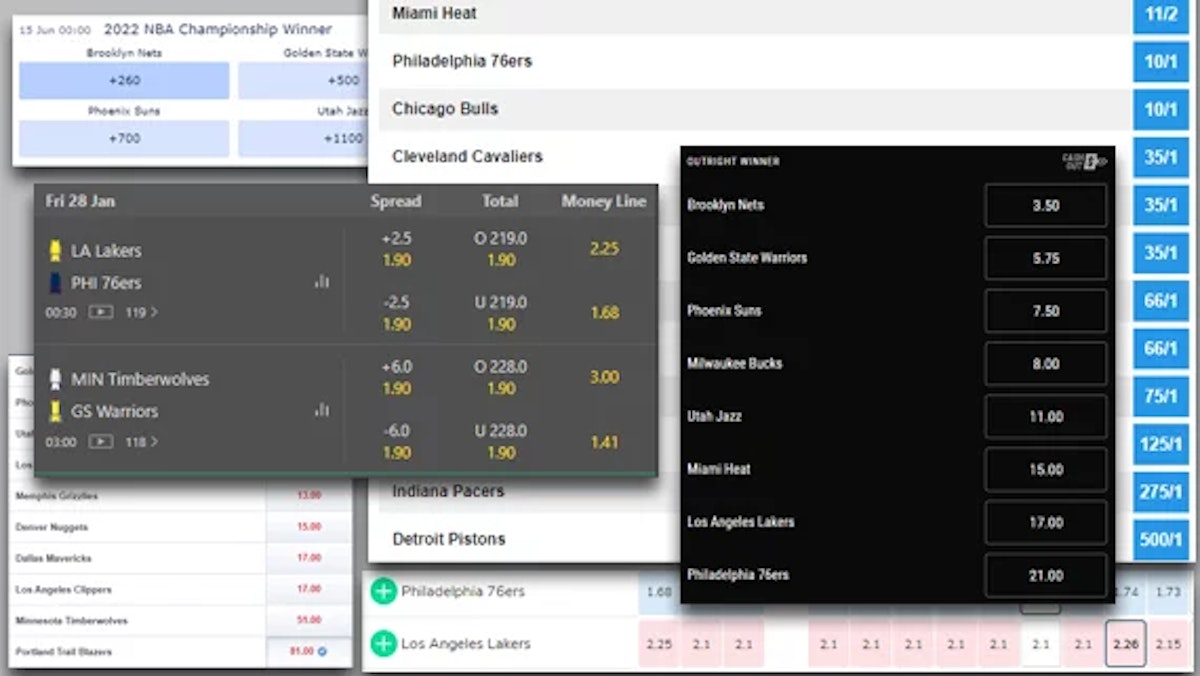Image resolution: width=1200 pixels, height=676 pixels.
Task: Open match stats for PHI 76ers game
Action: coord(321,283)
